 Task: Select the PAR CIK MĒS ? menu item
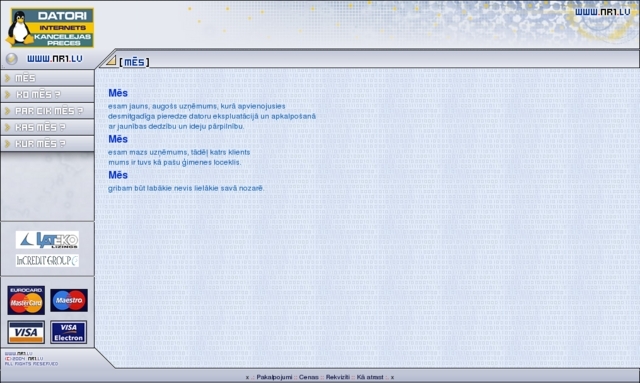(x=47, y=111)
